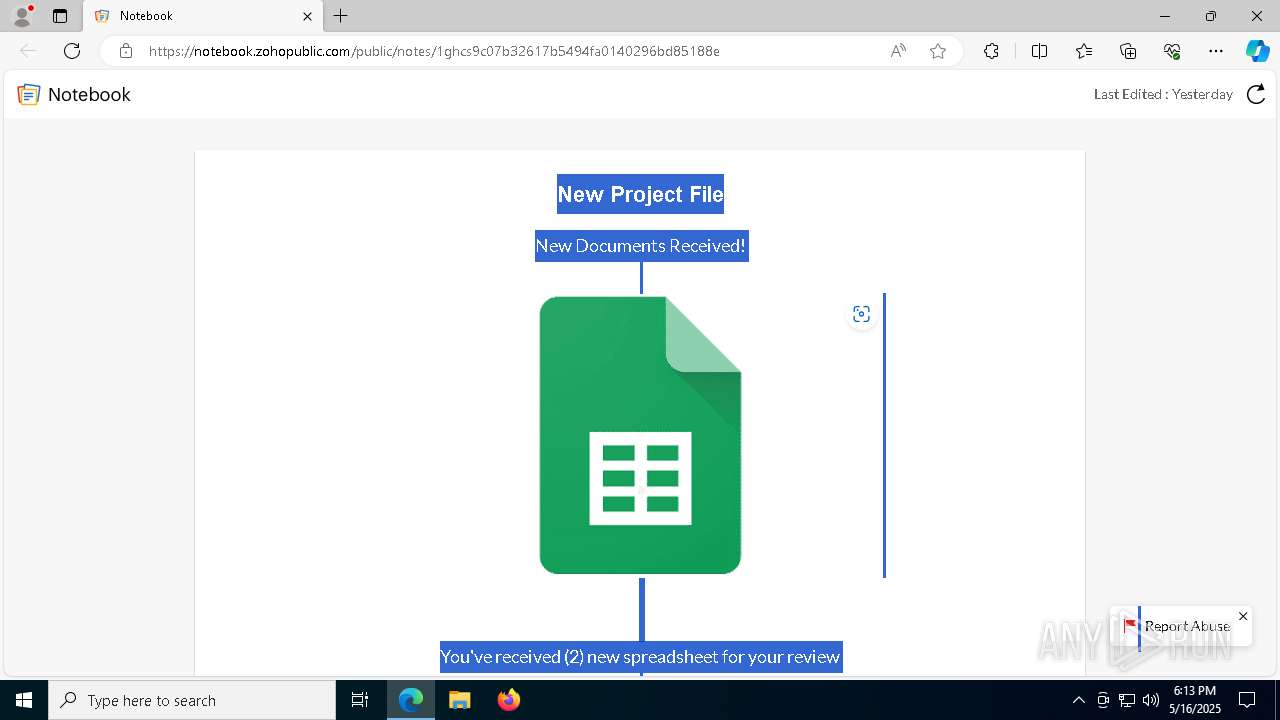The width and height of the screenshot is (1280, 720).
Task: Click the Notebook title text
Action: [x=89, y=94]
